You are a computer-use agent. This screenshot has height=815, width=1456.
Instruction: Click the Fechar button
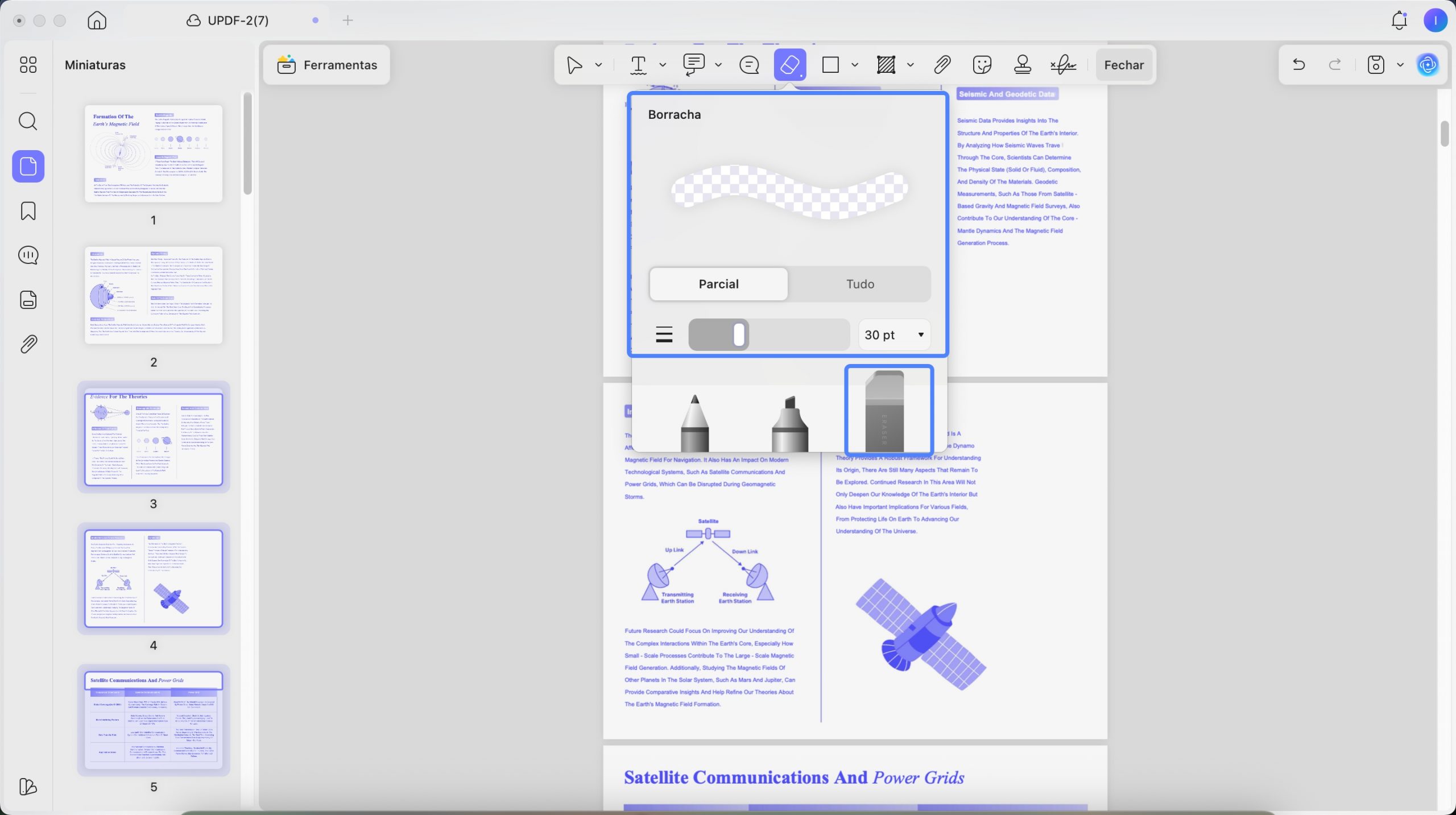tap(1123, 65)
